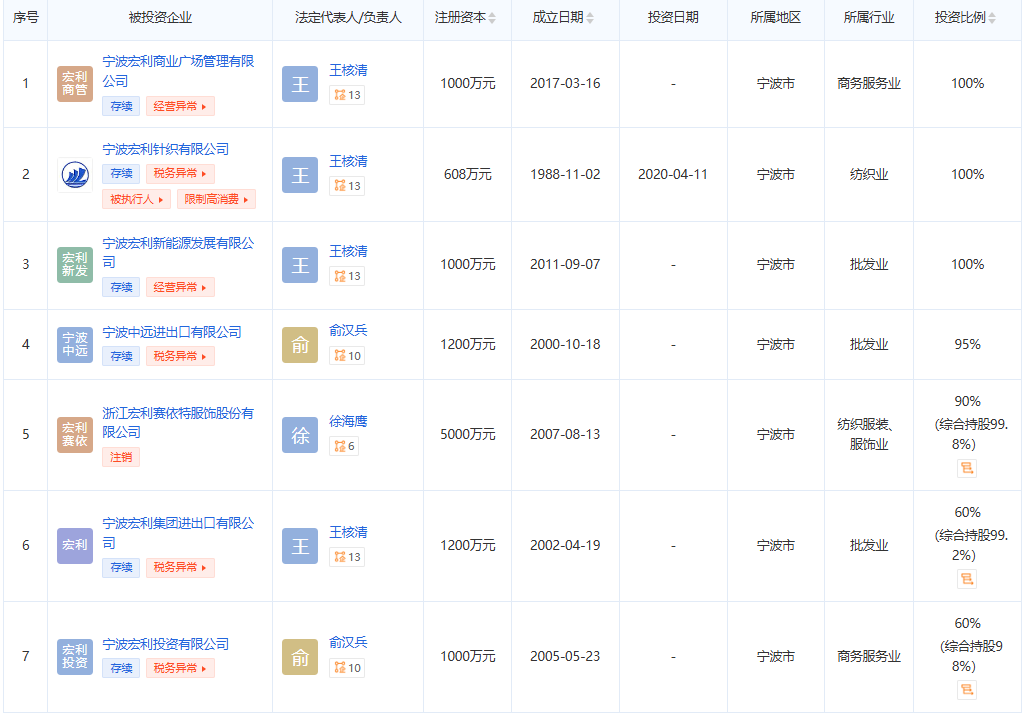Open the equity chain icon in 宁波宏利投资 row

click(966, 690)
